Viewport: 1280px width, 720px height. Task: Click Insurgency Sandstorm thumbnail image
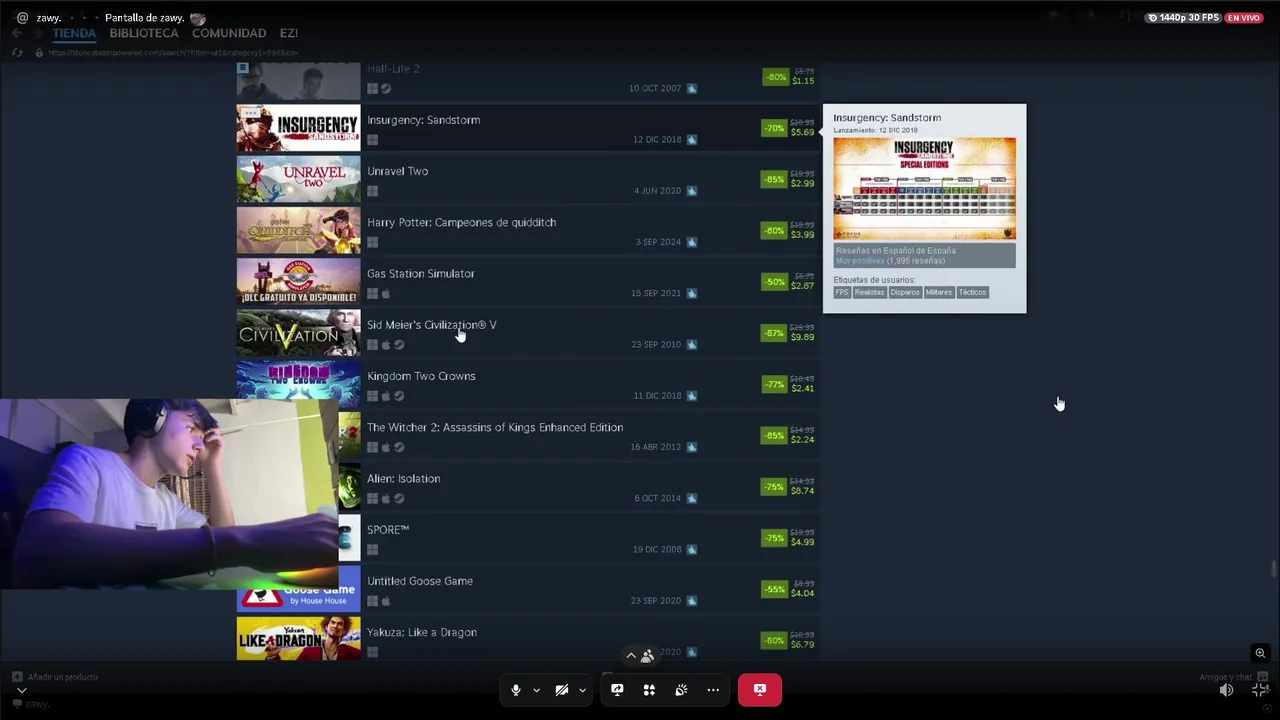click(x=298, y=128)
